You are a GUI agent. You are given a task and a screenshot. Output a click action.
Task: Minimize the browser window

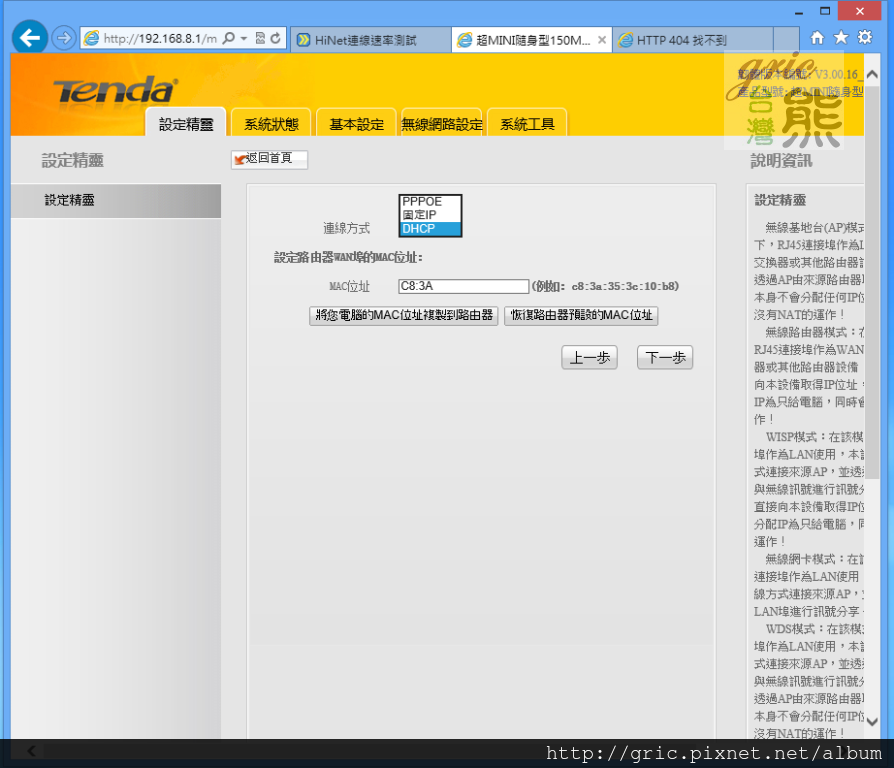pos(799,11)
